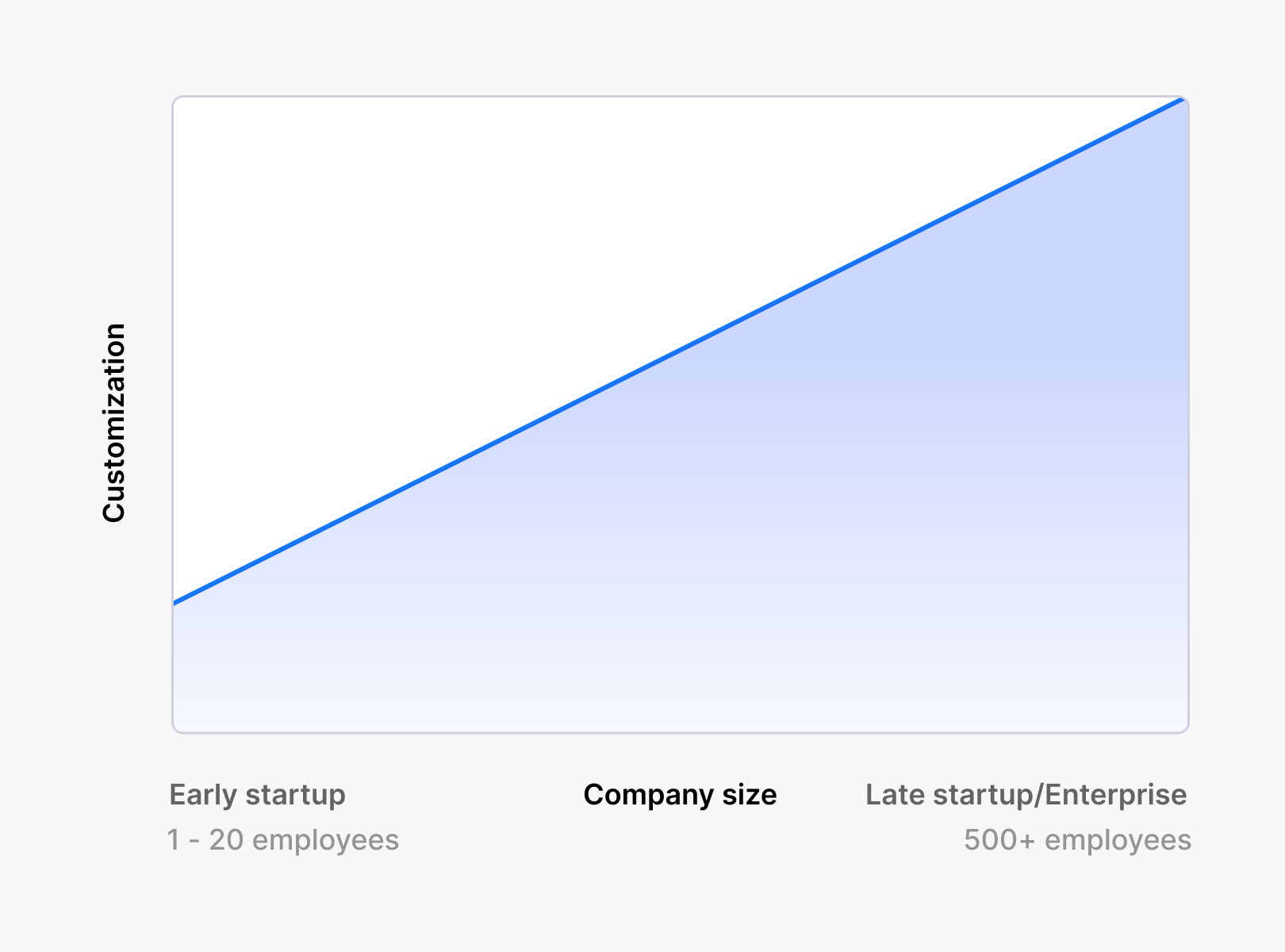Click the chart's top-left corner
The width and height of the screenshot is (1285, 952).
175,99
